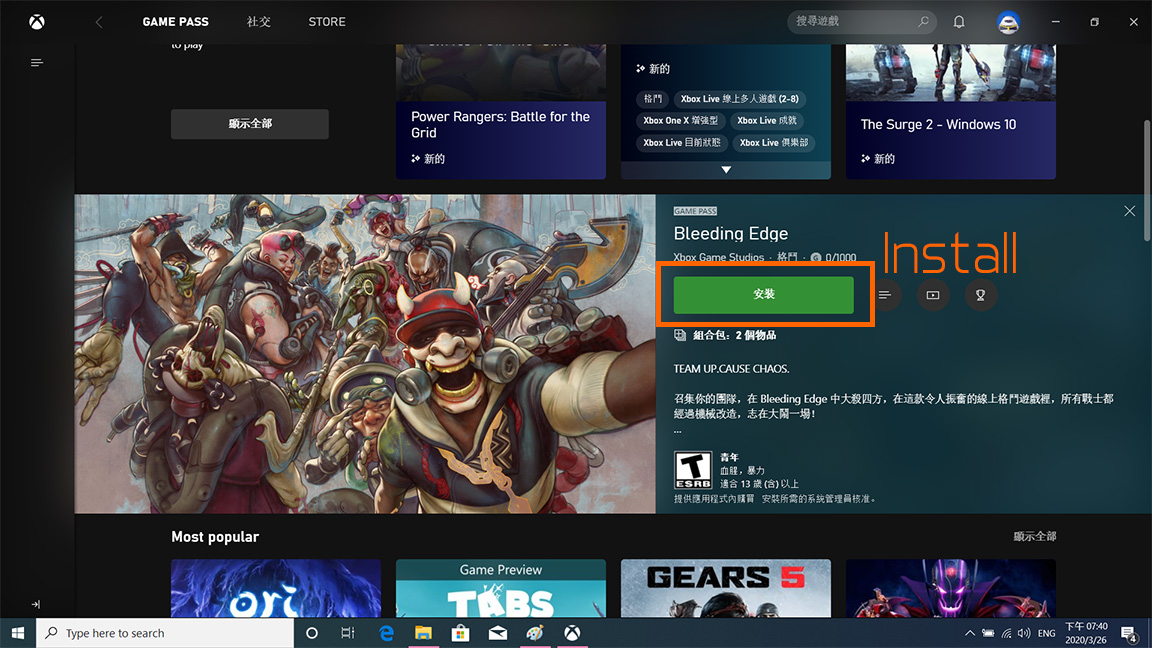Open the profile avatar menu
Image resolution: width=1152 pixels, height=648 pixels.
pyautogui.click(x=1008, y=22)
